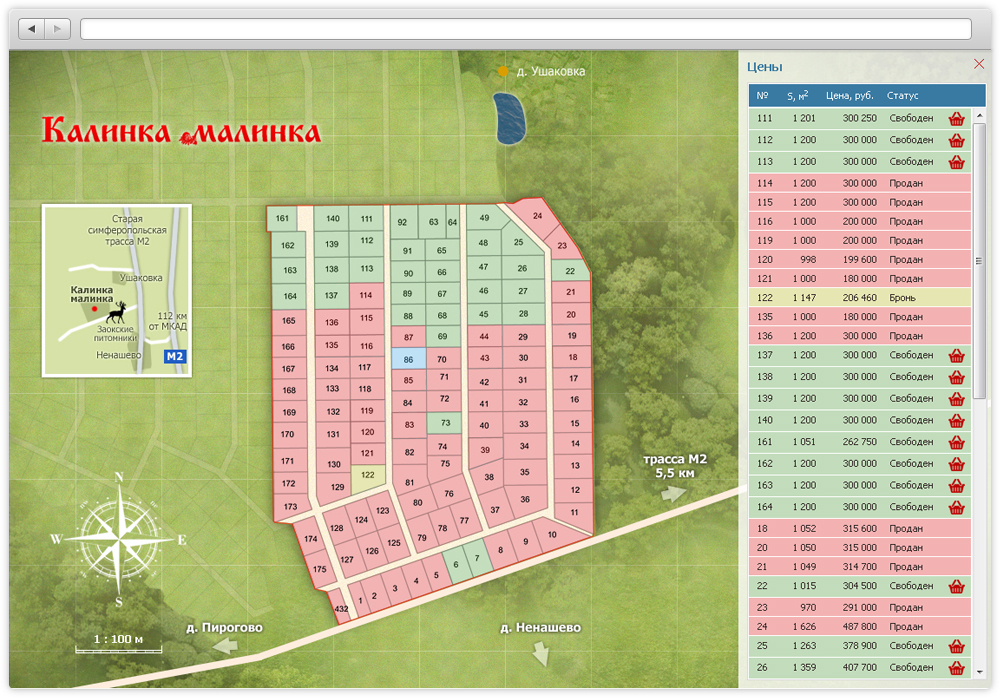Select free plot 164 on map
The width and height of the screenshot is (1000, 700).
coord(290,296)
